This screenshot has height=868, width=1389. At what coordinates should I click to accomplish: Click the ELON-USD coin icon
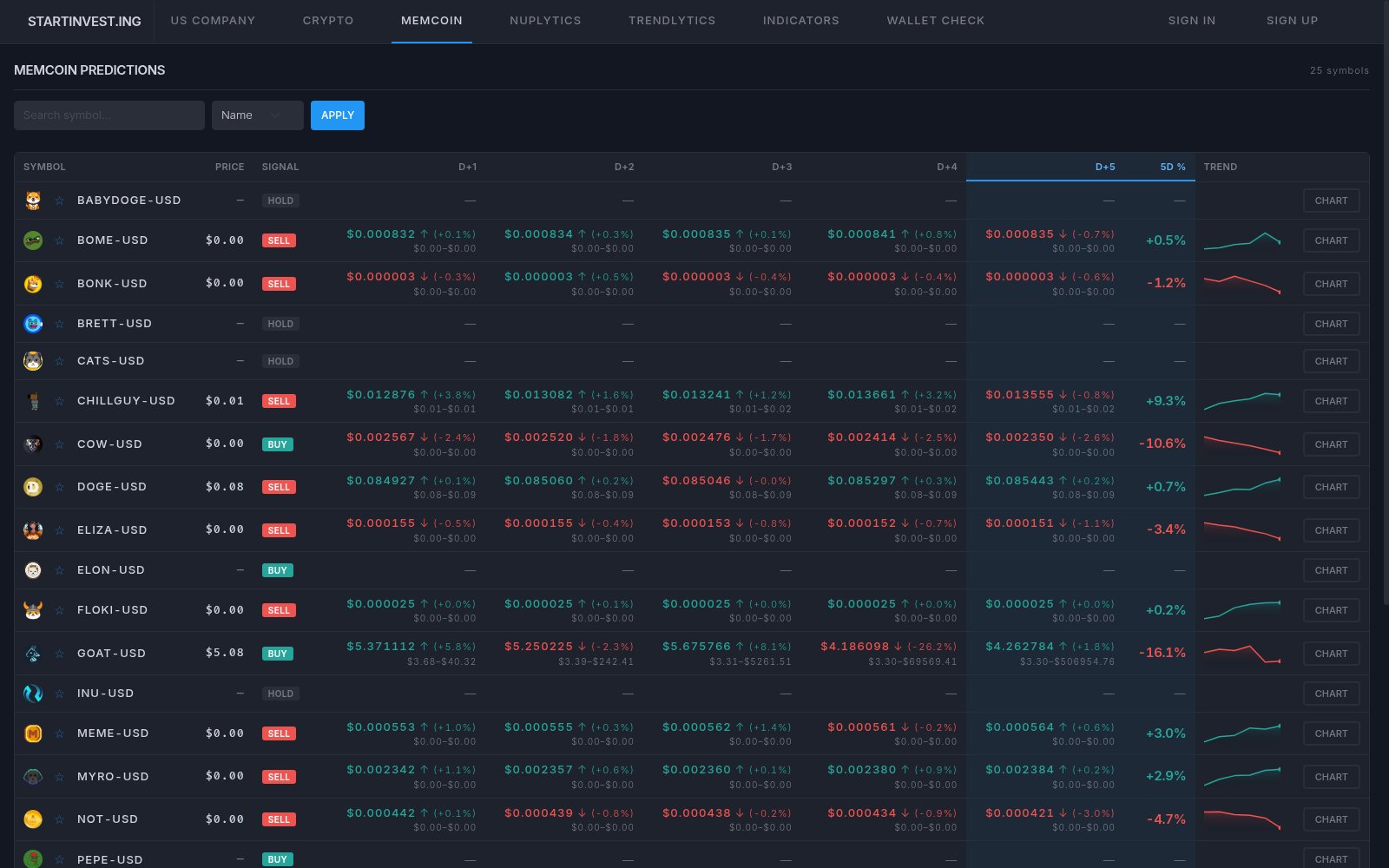click(x=33, y=570)
